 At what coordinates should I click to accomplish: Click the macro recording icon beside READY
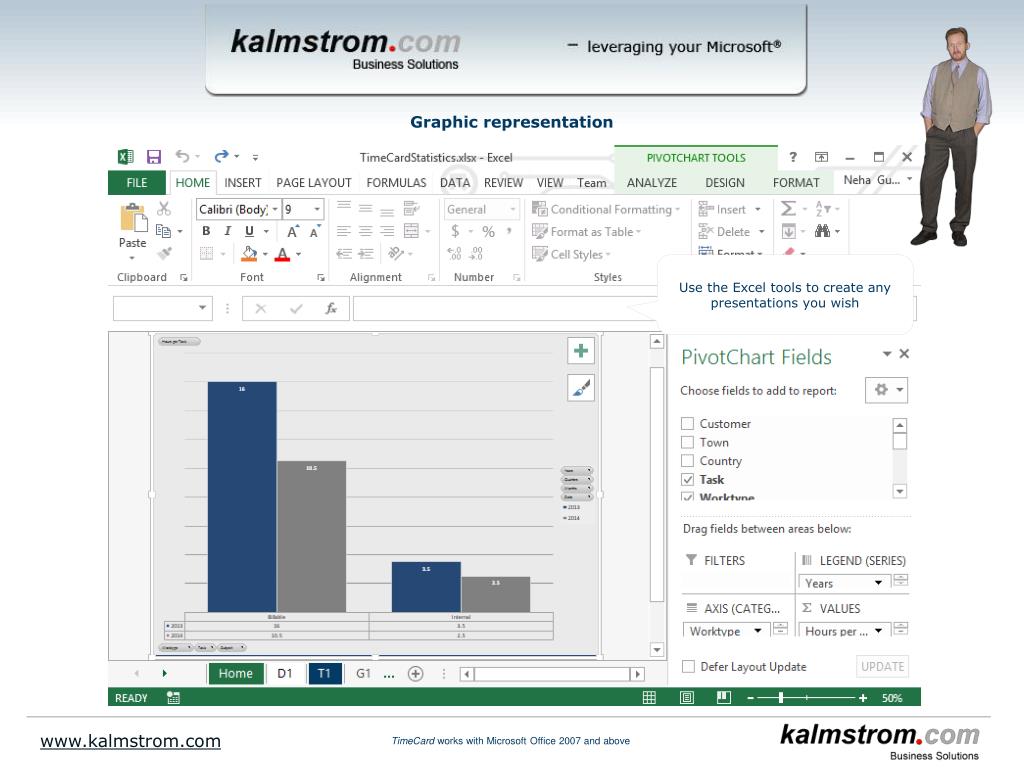(173, 697)
